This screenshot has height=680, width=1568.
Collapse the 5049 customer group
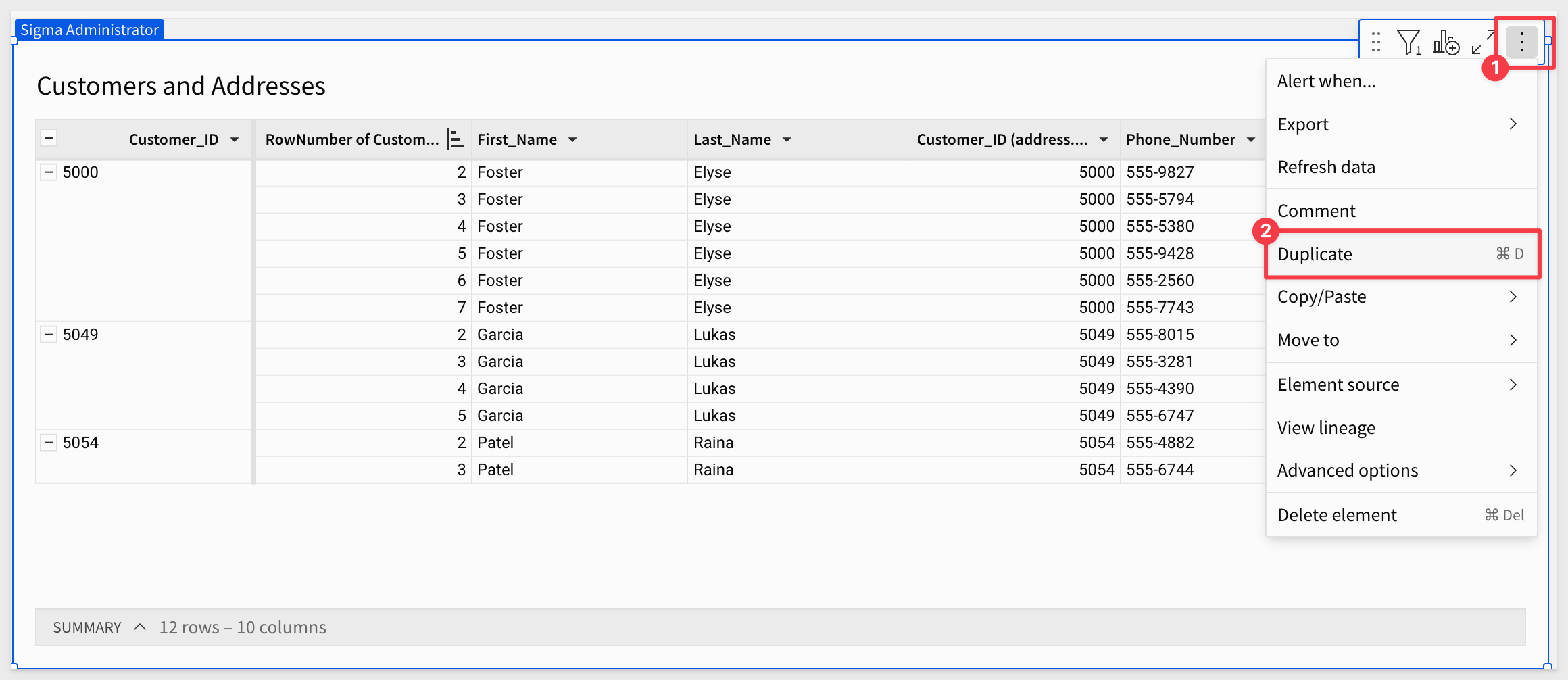pos(49,335)
